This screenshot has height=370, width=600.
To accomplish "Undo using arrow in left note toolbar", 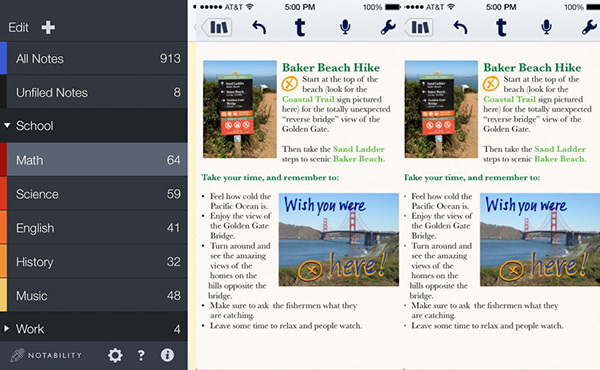I will coord(259,28).
